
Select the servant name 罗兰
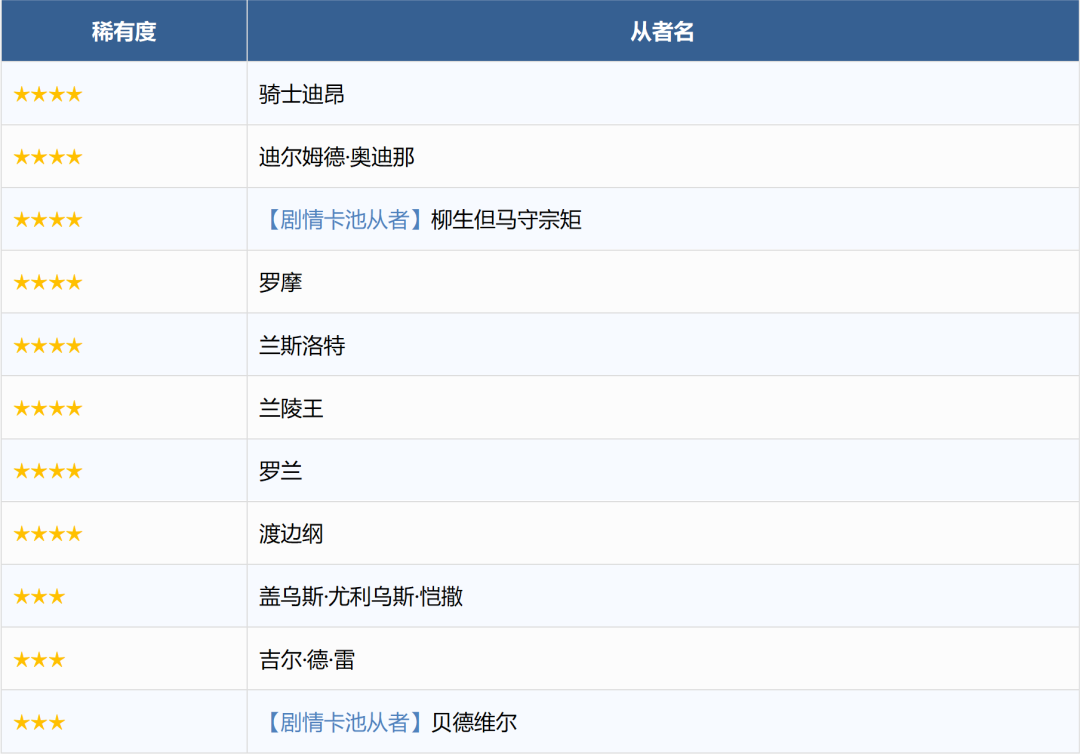(280, 471)
